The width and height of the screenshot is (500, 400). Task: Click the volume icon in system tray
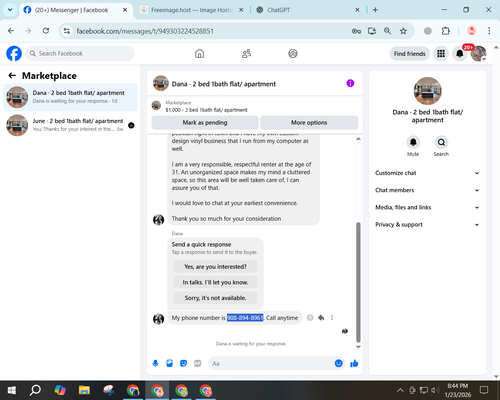click(435, 390)
